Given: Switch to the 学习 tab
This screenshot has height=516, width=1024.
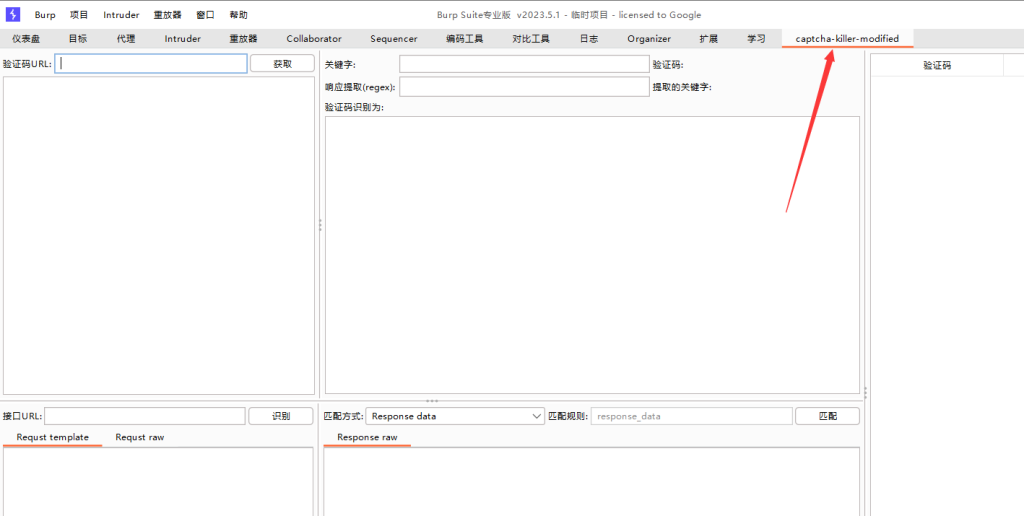Looking at the screenshot, I should point(757,39).
